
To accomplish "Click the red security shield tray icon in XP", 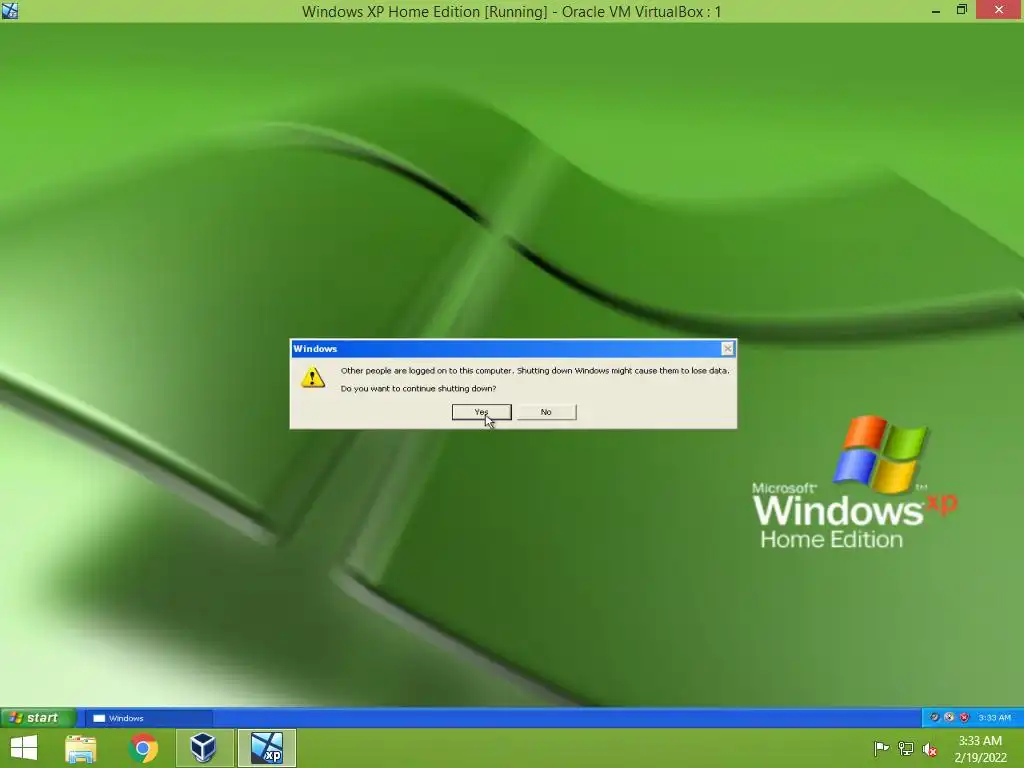I will [965, 718].
